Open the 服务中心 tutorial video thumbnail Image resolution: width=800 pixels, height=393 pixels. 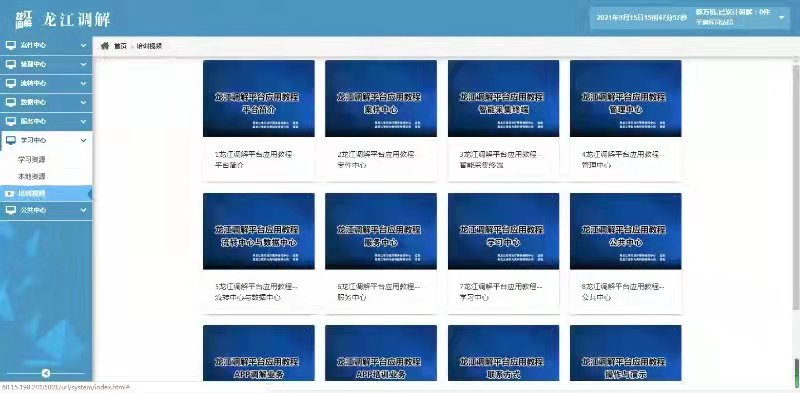point(381,231)
